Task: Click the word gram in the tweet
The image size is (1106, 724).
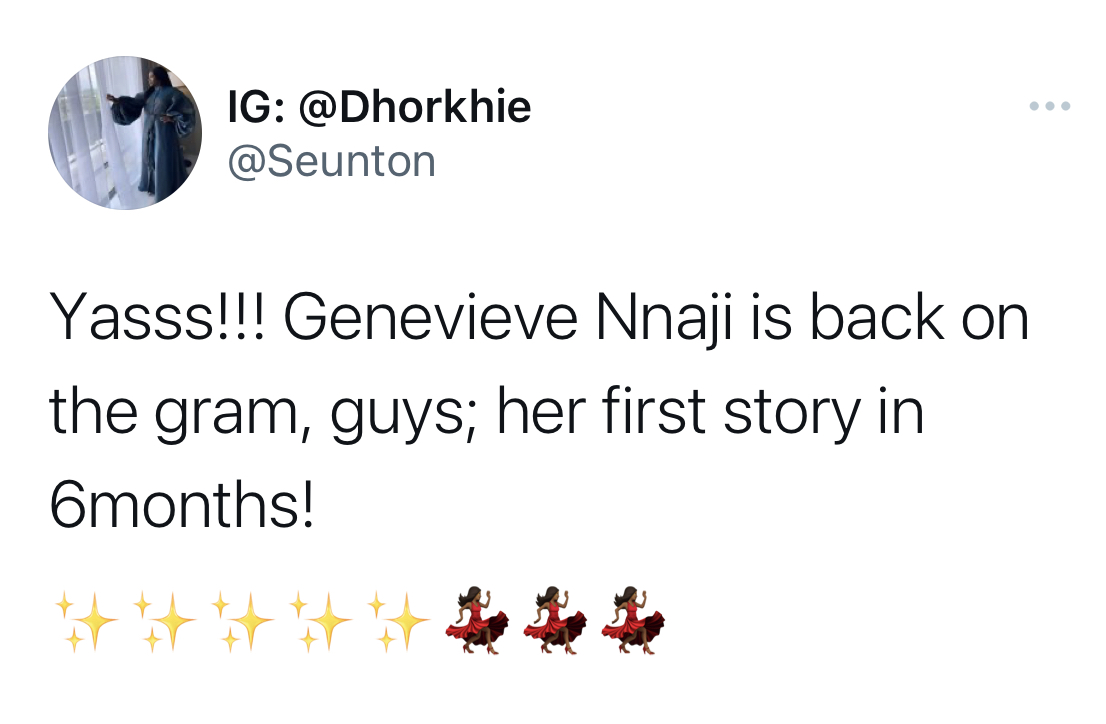Action: click(x=227, y=416)
